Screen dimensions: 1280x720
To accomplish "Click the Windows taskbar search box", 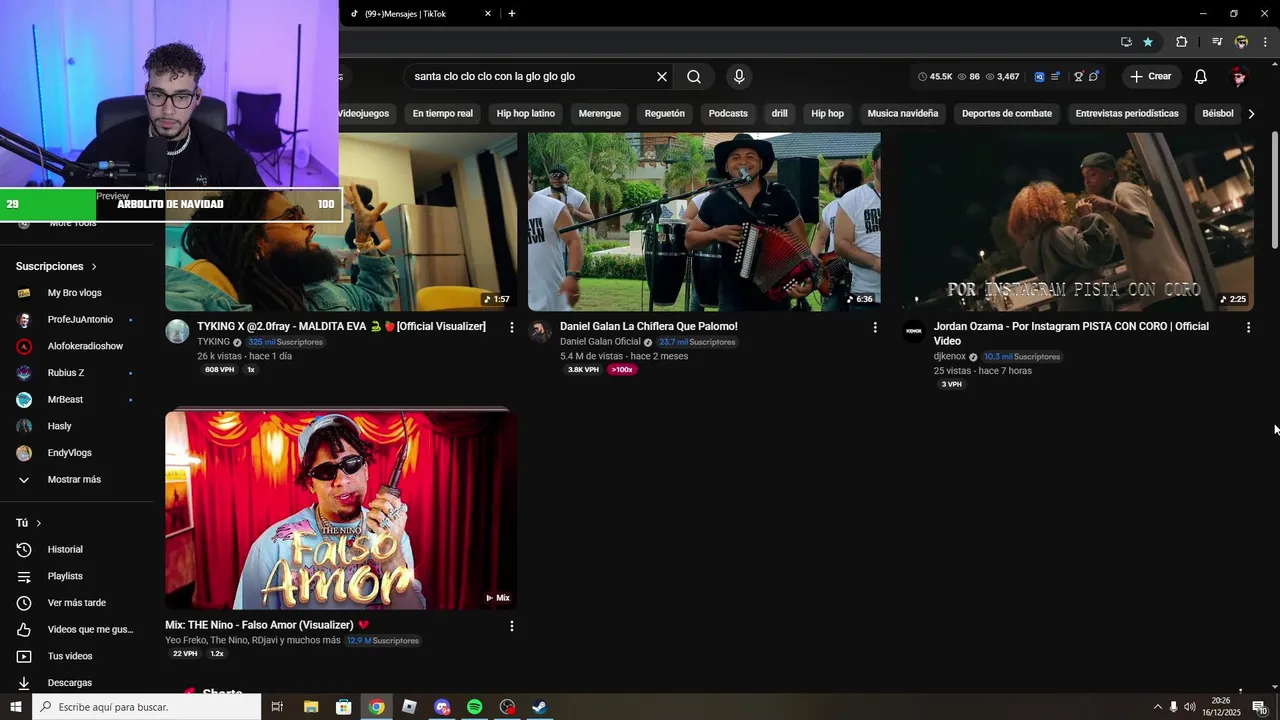I will coord(146,707).
